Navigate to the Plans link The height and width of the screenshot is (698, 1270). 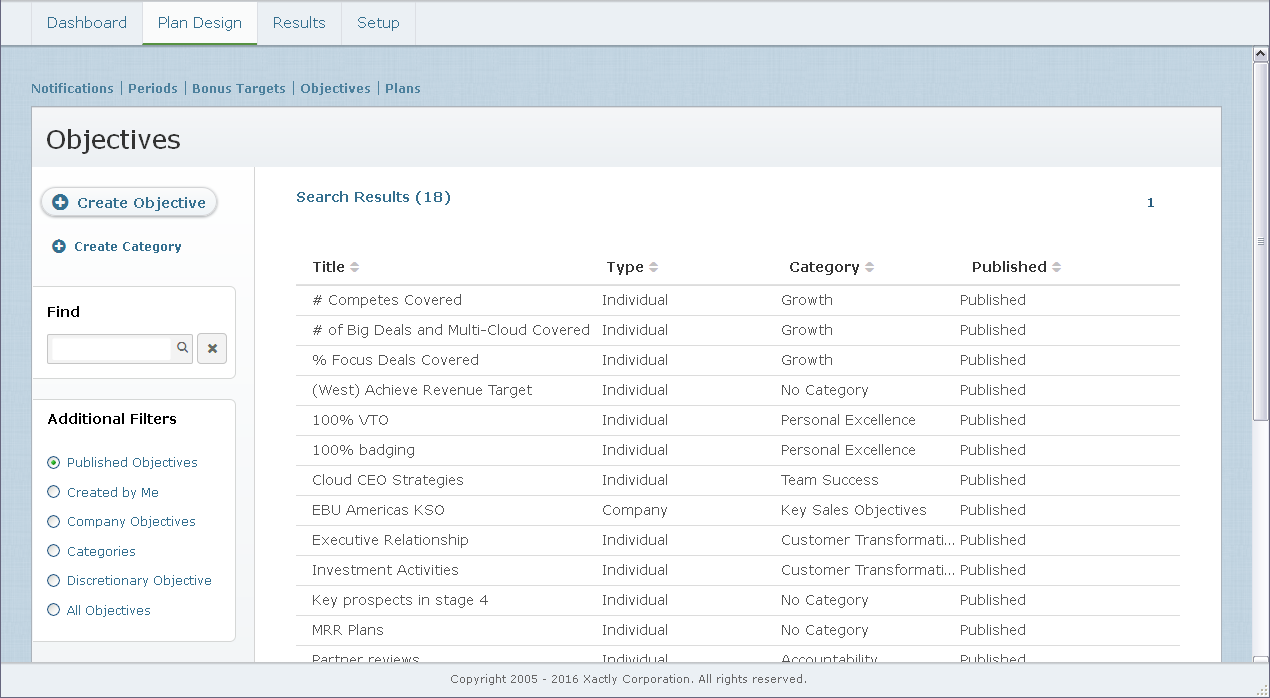(403, 88)
